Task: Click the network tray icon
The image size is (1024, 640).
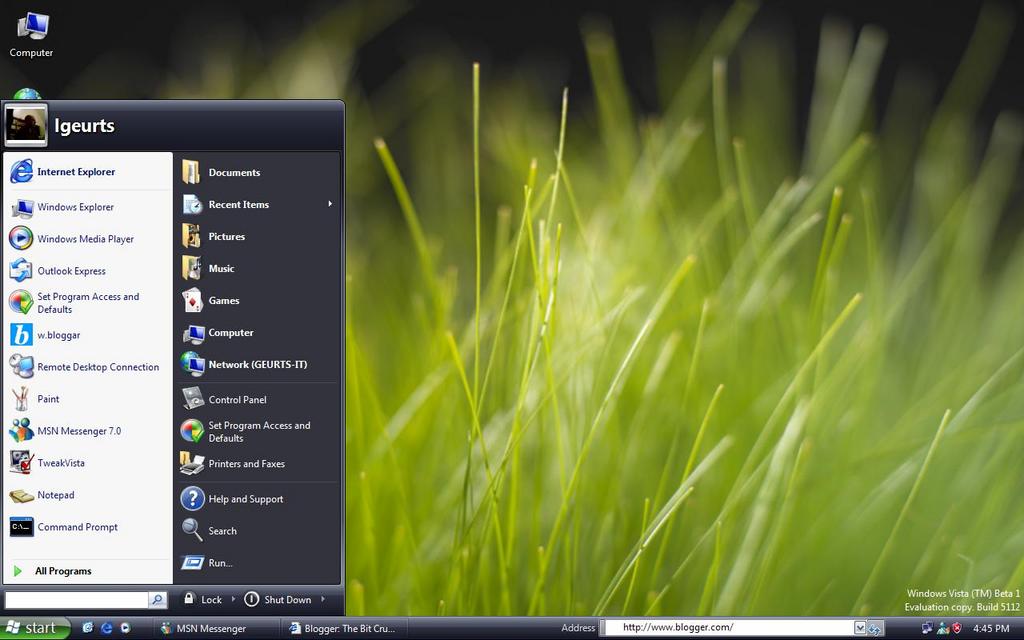Action: (927, 628)
